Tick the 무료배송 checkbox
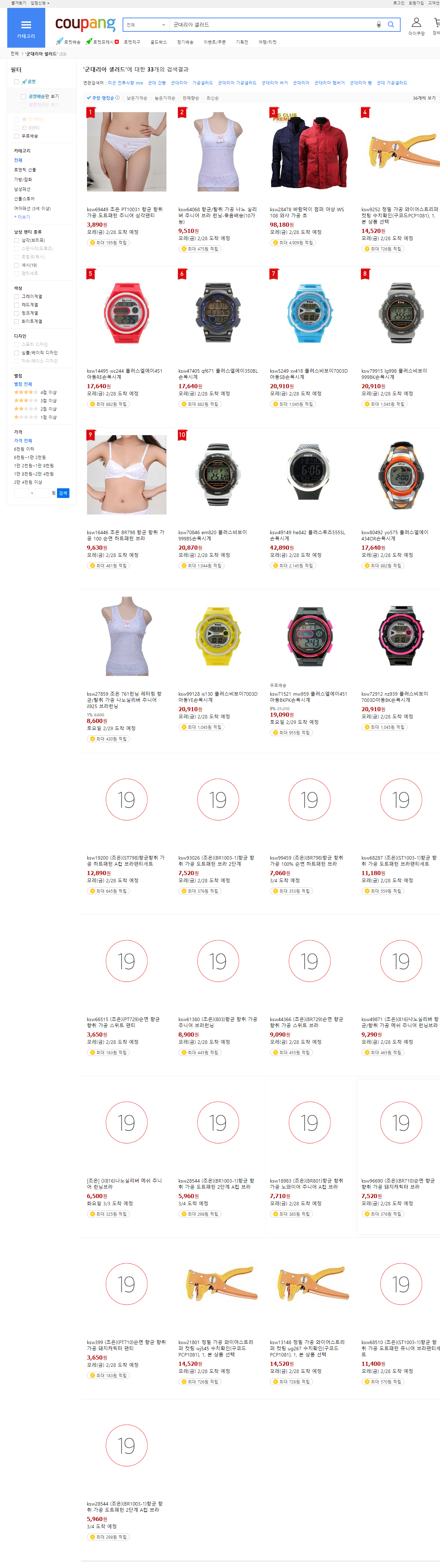The height and width of the screenshot is (1568, 440). point(17,136)
